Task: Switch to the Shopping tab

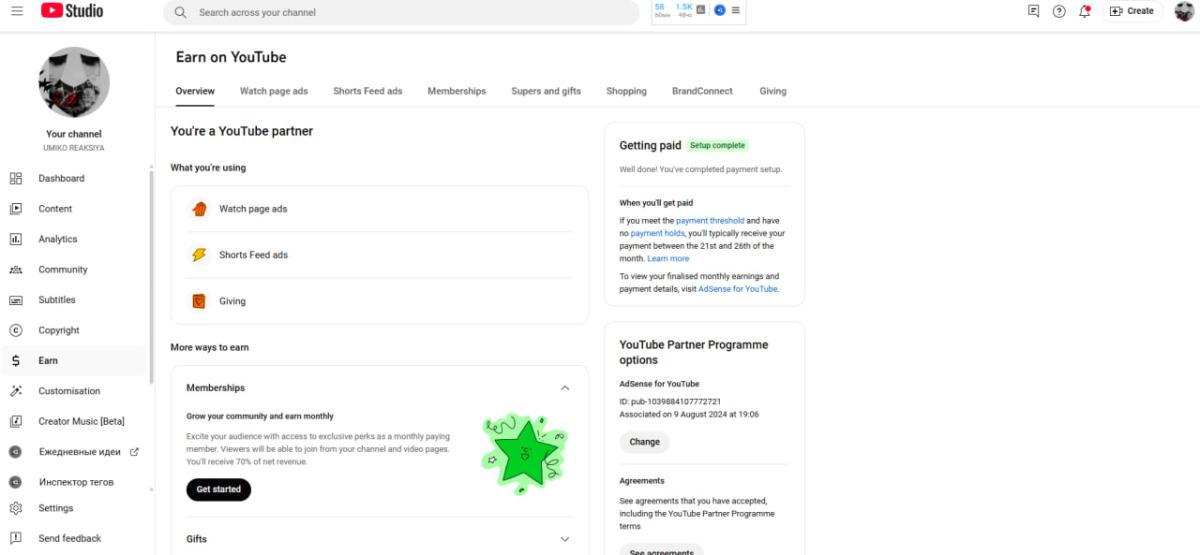Action: point(626,91)
